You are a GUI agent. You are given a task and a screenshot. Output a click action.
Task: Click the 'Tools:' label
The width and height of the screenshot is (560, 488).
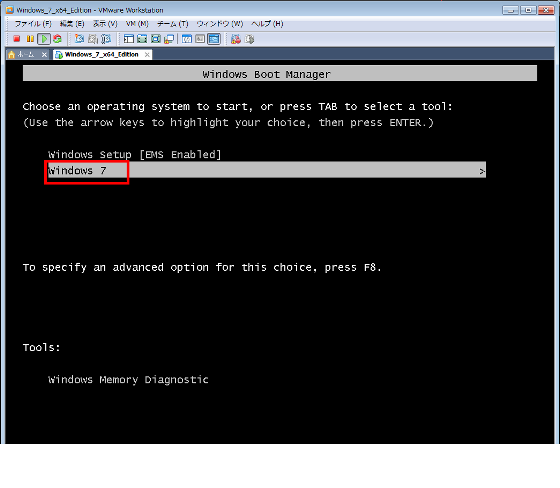[41, 347]
